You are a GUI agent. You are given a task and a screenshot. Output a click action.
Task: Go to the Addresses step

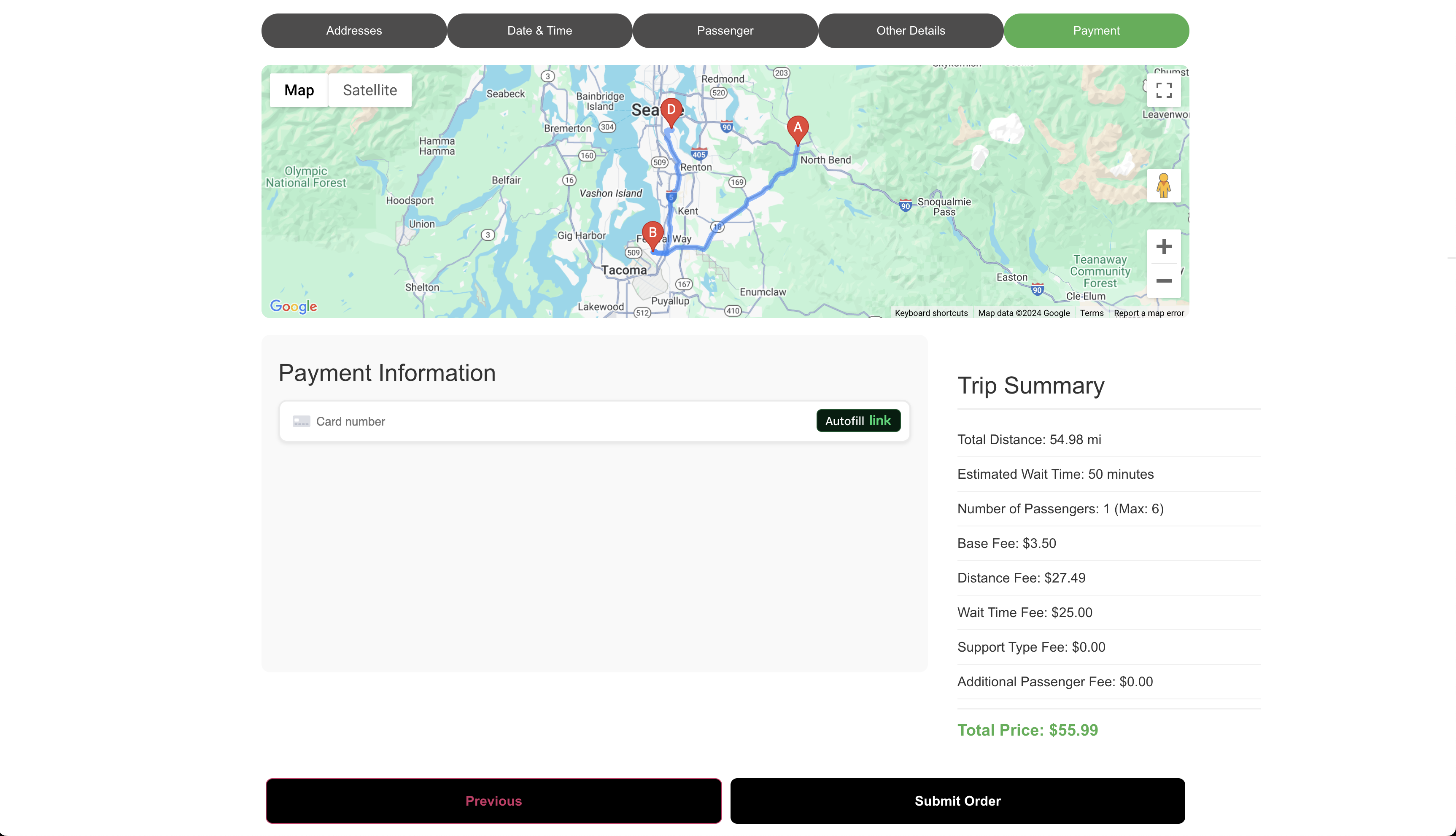coord(353,31)
